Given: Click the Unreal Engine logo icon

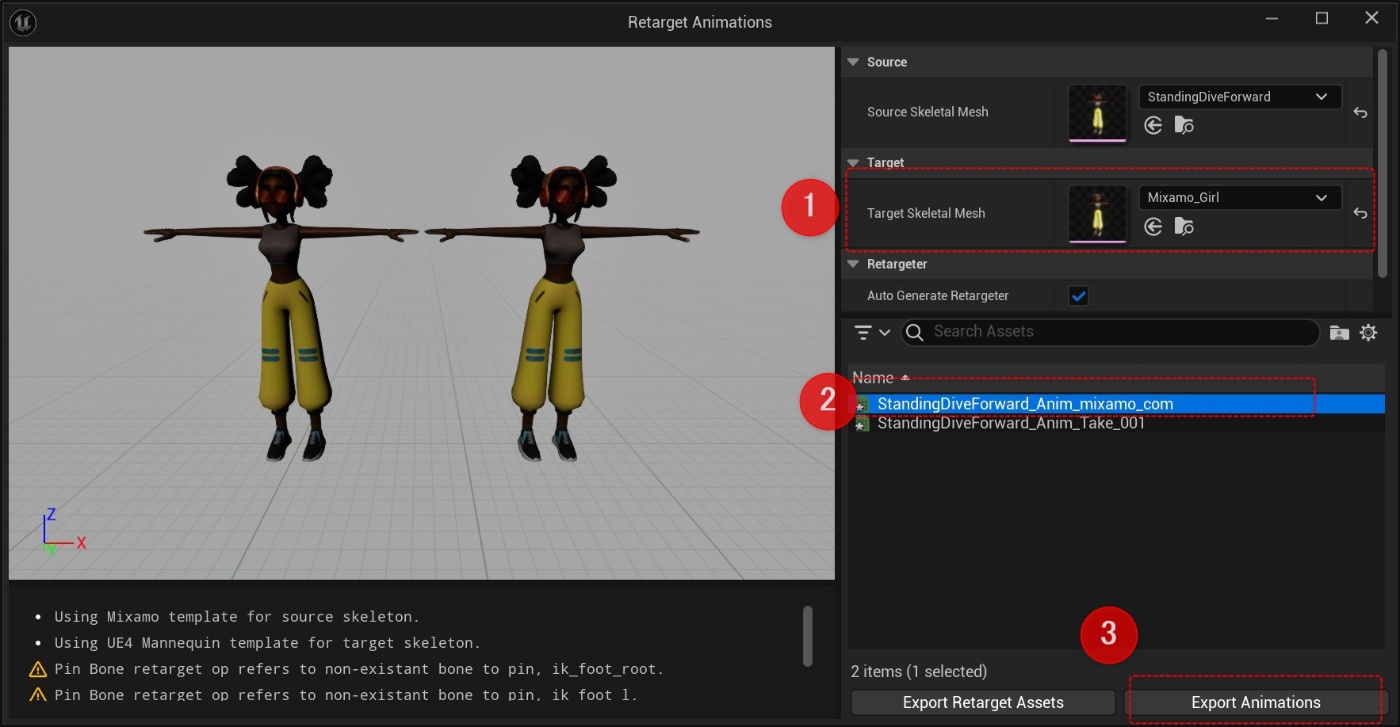Looking at the screenshot, I should [22, 22].
